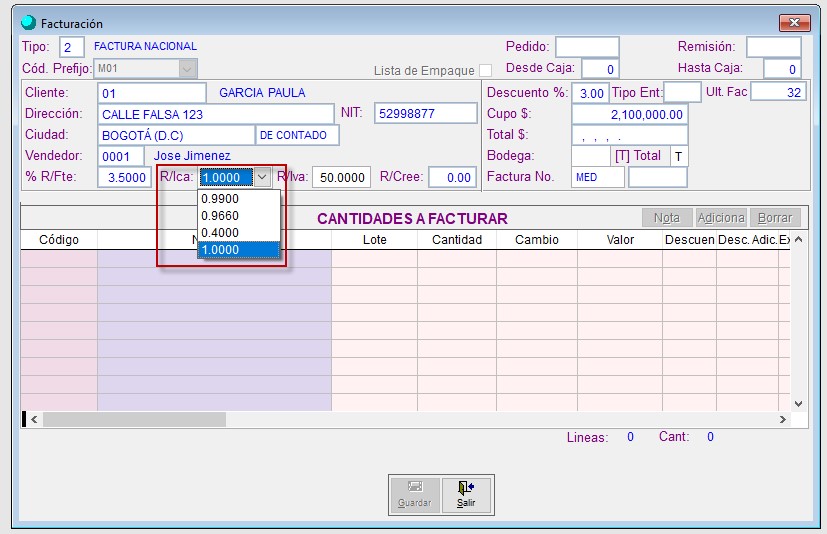
Task: Click the % R/Fte field 3.5000
Action: tap(124, 177)
